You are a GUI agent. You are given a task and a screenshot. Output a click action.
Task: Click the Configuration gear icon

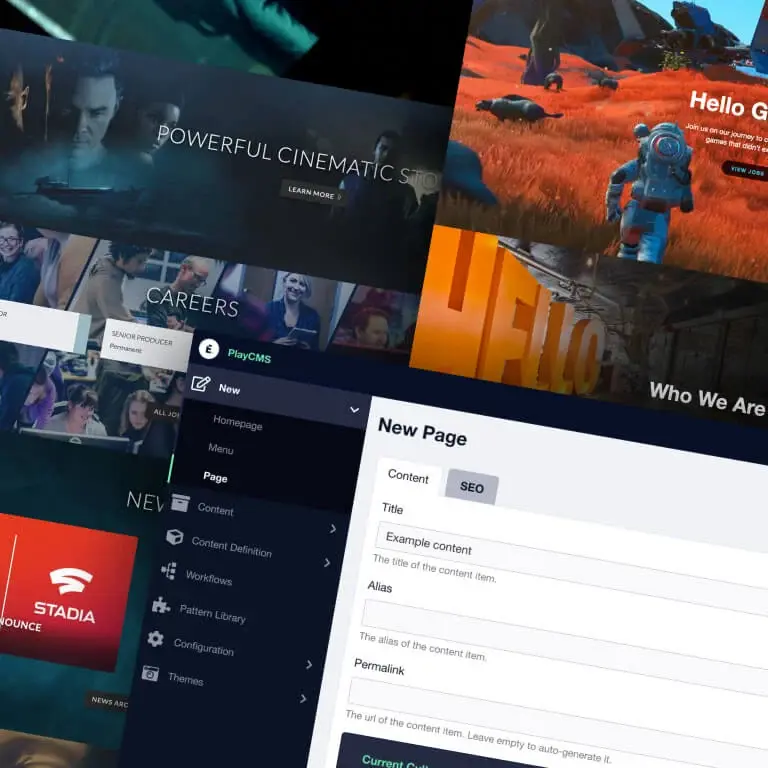[x=155, y=638]
